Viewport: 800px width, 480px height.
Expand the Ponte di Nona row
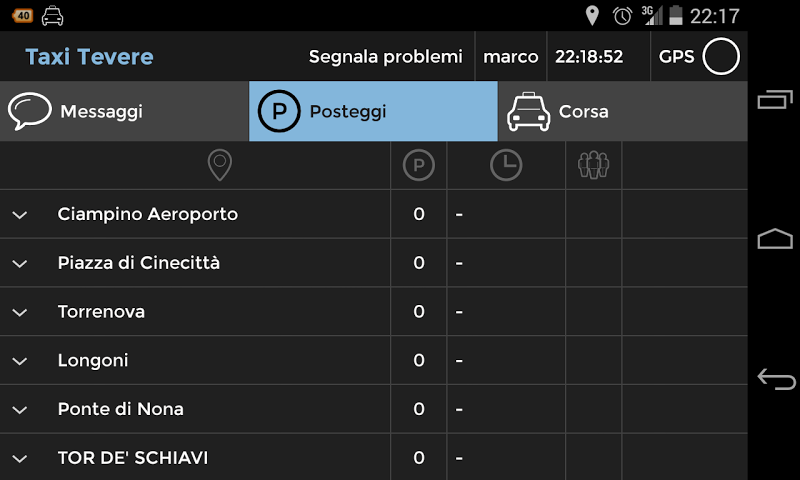[19, 410]
